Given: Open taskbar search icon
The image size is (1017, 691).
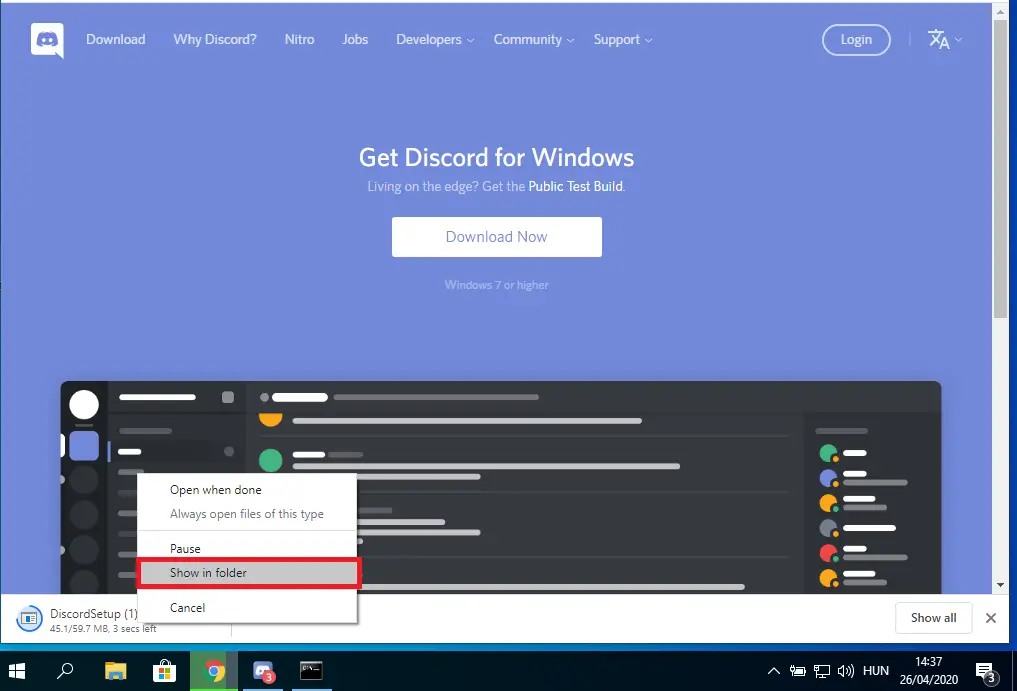Looking at the screenshot, I should (x=65, y=671).
